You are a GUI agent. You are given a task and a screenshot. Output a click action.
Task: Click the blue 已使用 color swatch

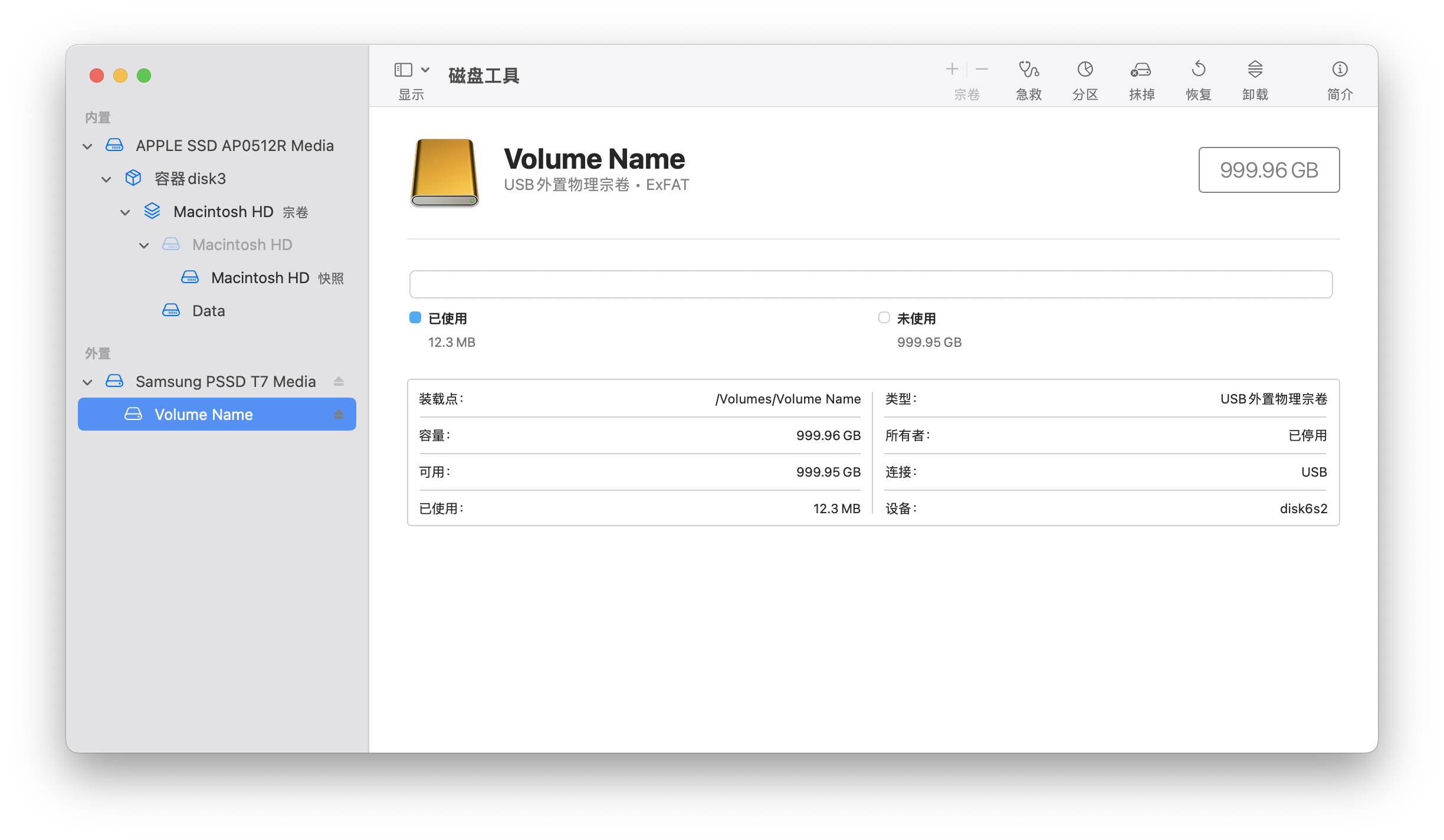click(x=415, y=318)
